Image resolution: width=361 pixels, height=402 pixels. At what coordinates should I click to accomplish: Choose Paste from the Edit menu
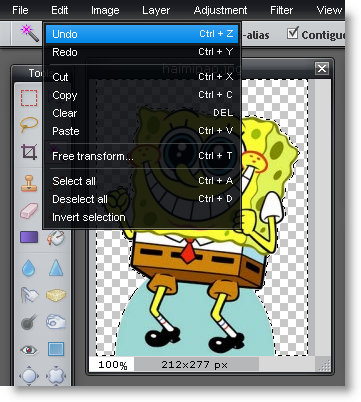tap(142, 131)
